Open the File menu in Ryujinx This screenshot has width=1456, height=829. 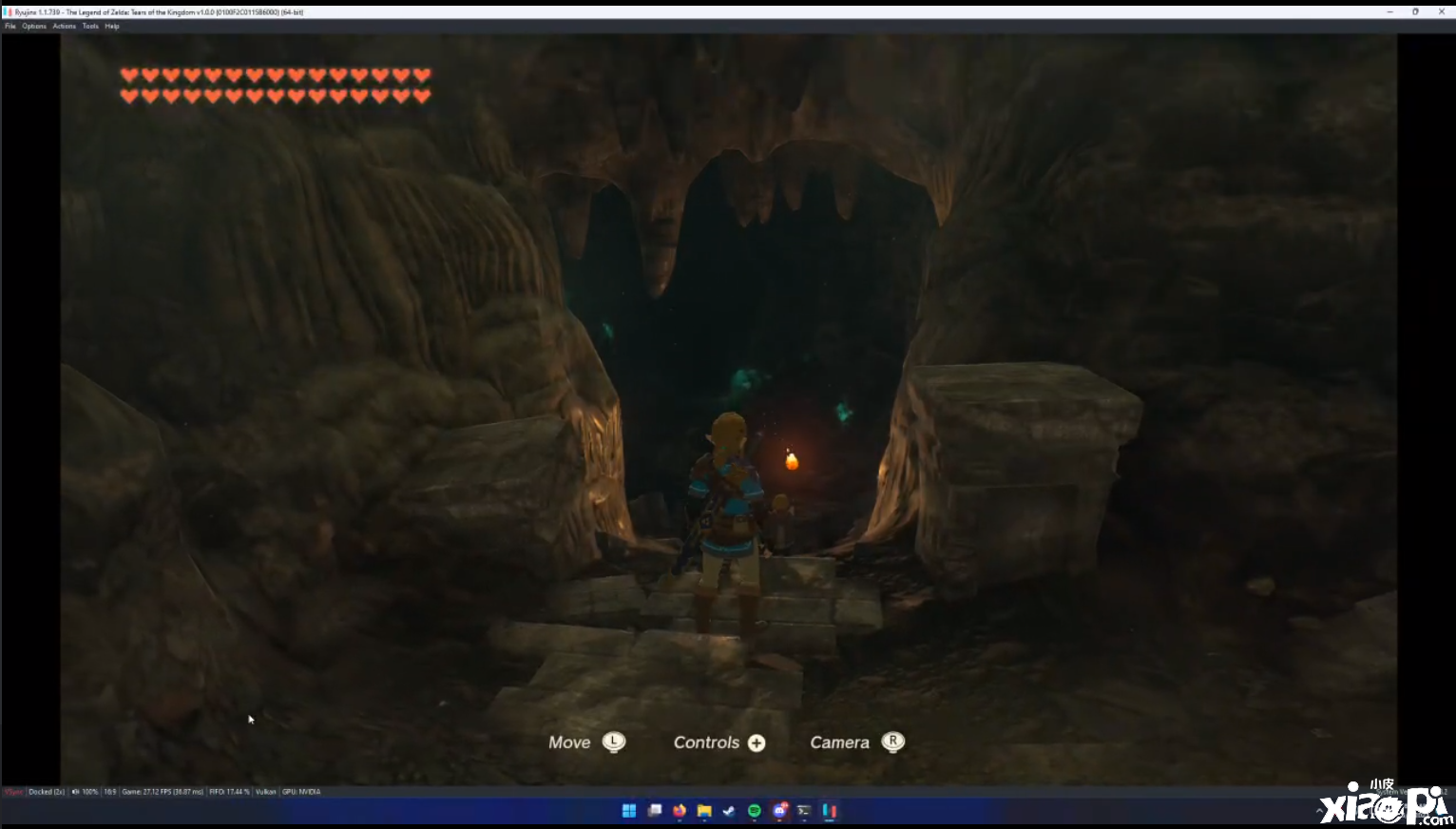point(10,26)
